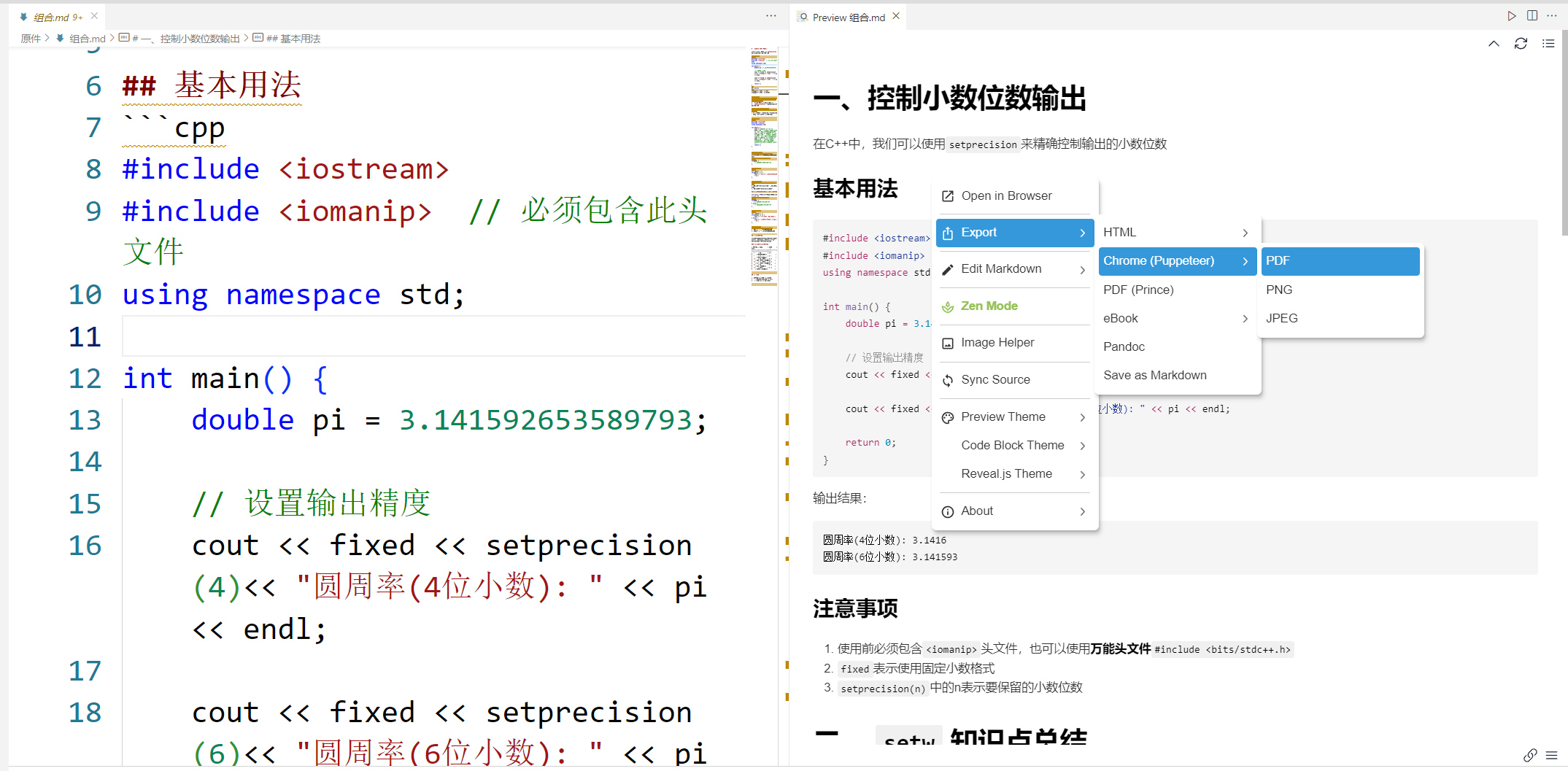Expand the About submenu

(1083, 511)
